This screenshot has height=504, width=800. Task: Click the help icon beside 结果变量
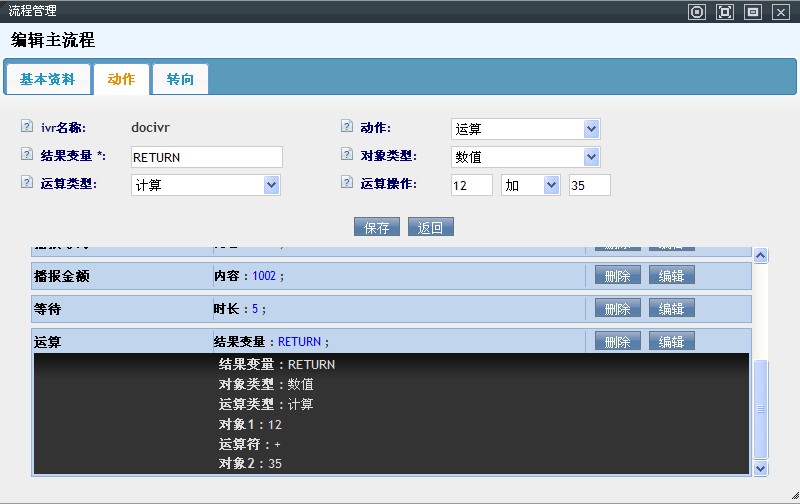click(x=26, y=155)
